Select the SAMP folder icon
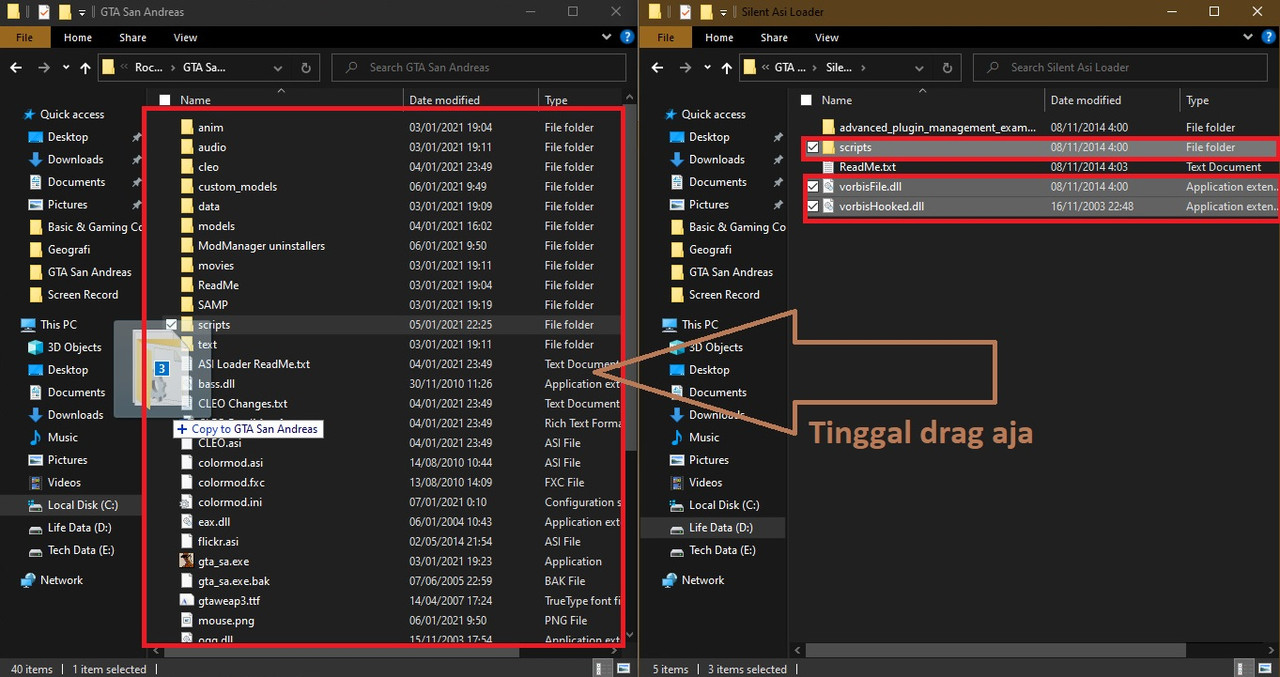1280x677 pixels. coord(187,305)
